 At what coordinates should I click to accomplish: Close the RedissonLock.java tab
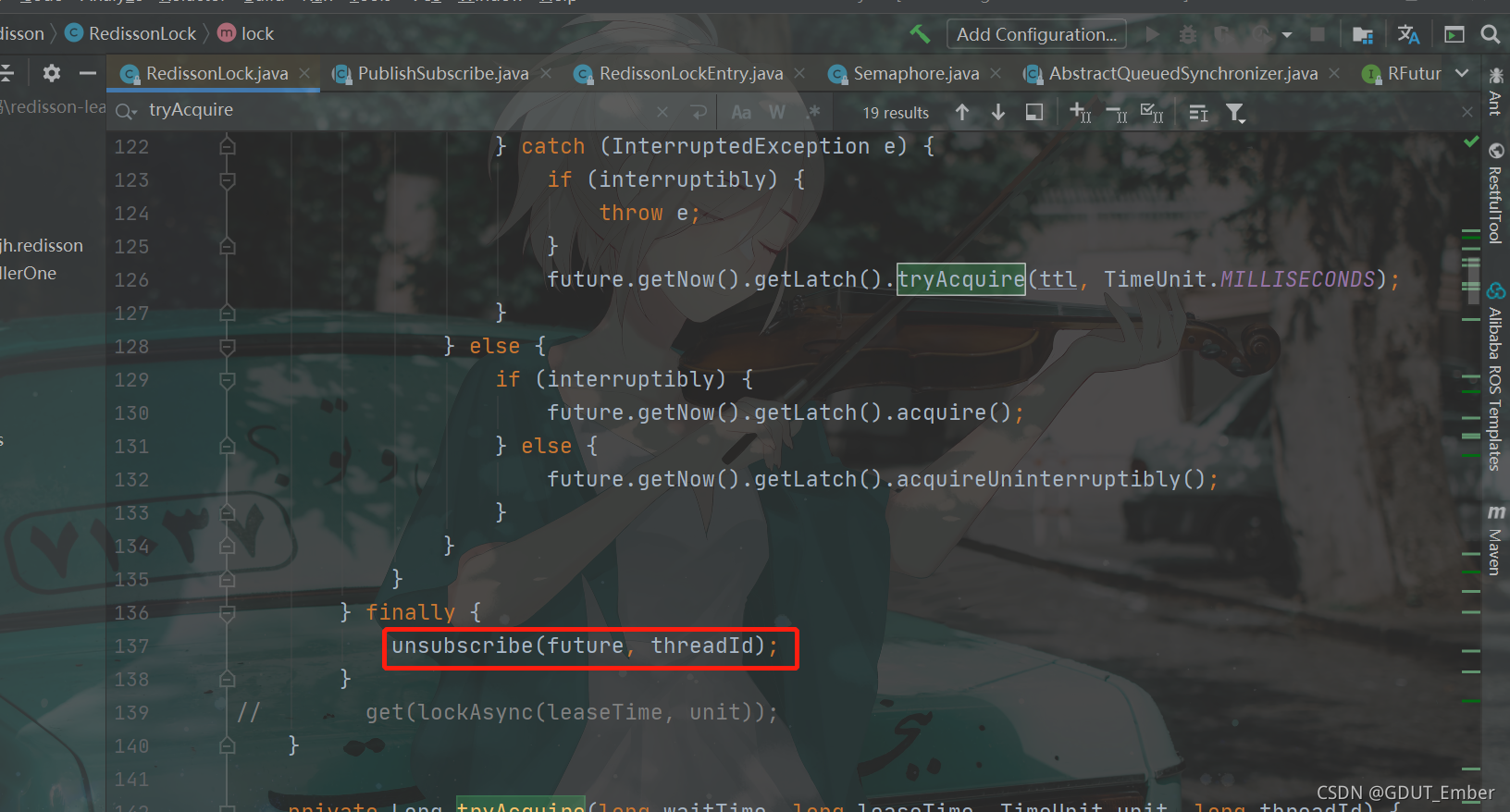coord(304,73)
